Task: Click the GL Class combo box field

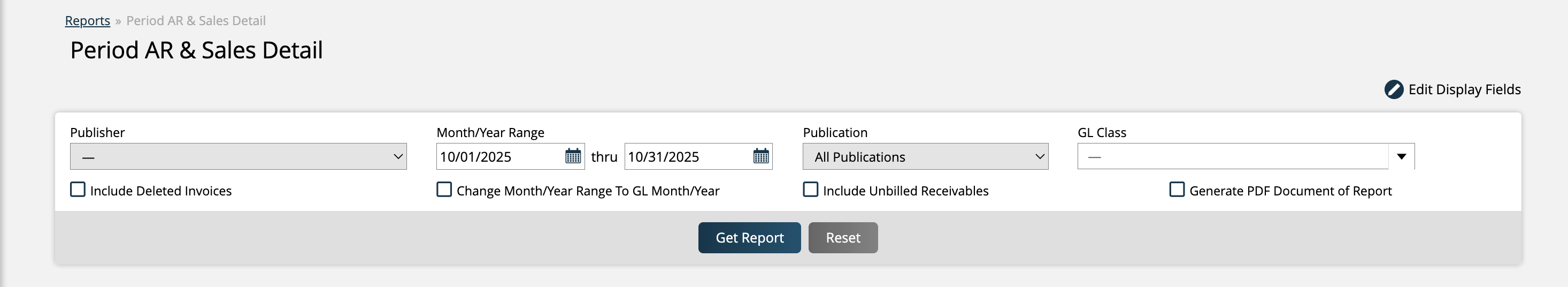Action: coord(1233,156)
